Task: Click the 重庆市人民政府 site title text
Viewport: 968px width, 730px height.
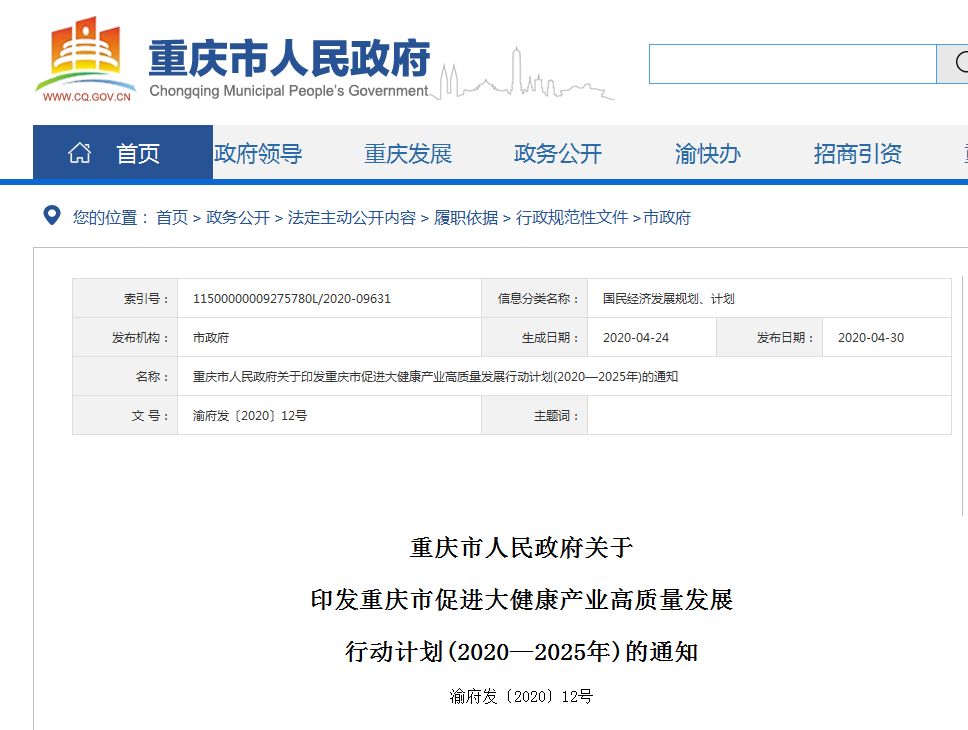Action: point(290,58)
